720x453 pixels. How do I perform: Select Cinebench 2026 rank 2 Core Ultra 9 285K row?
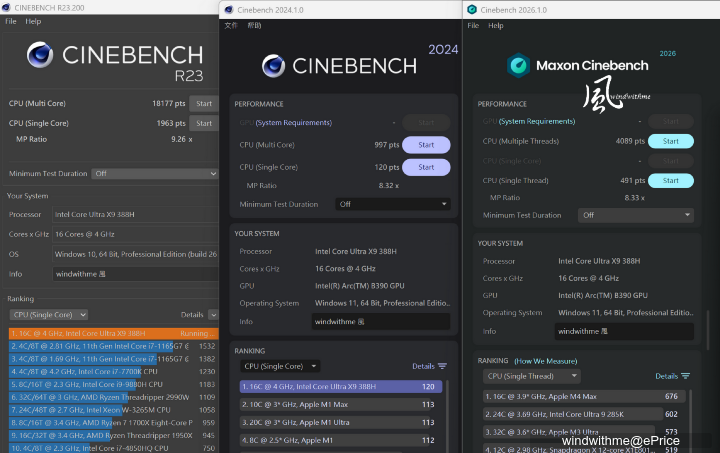coord(584,414)
